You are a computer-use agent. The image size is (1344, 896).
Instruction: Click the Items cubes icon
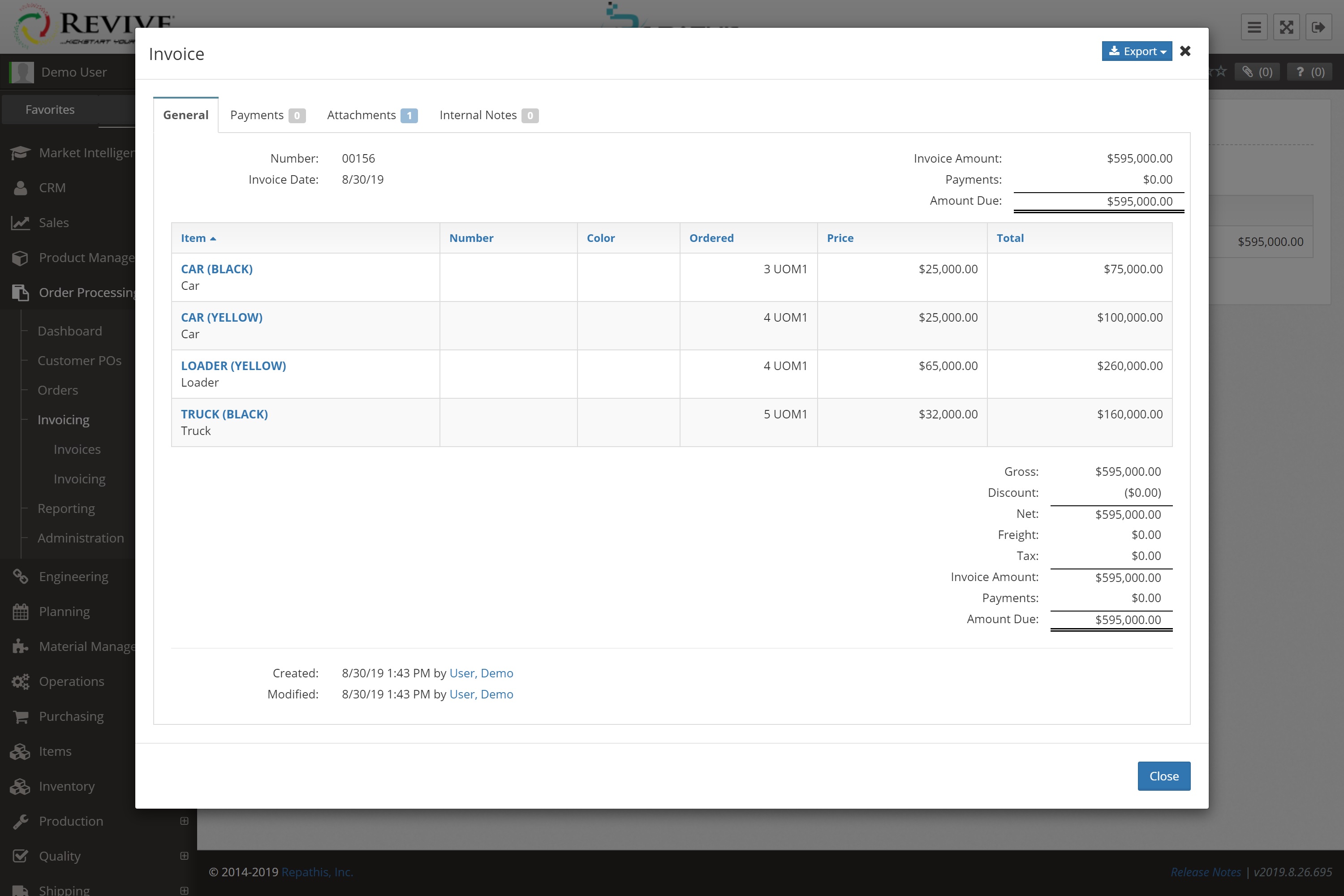(x=20, y=752)
